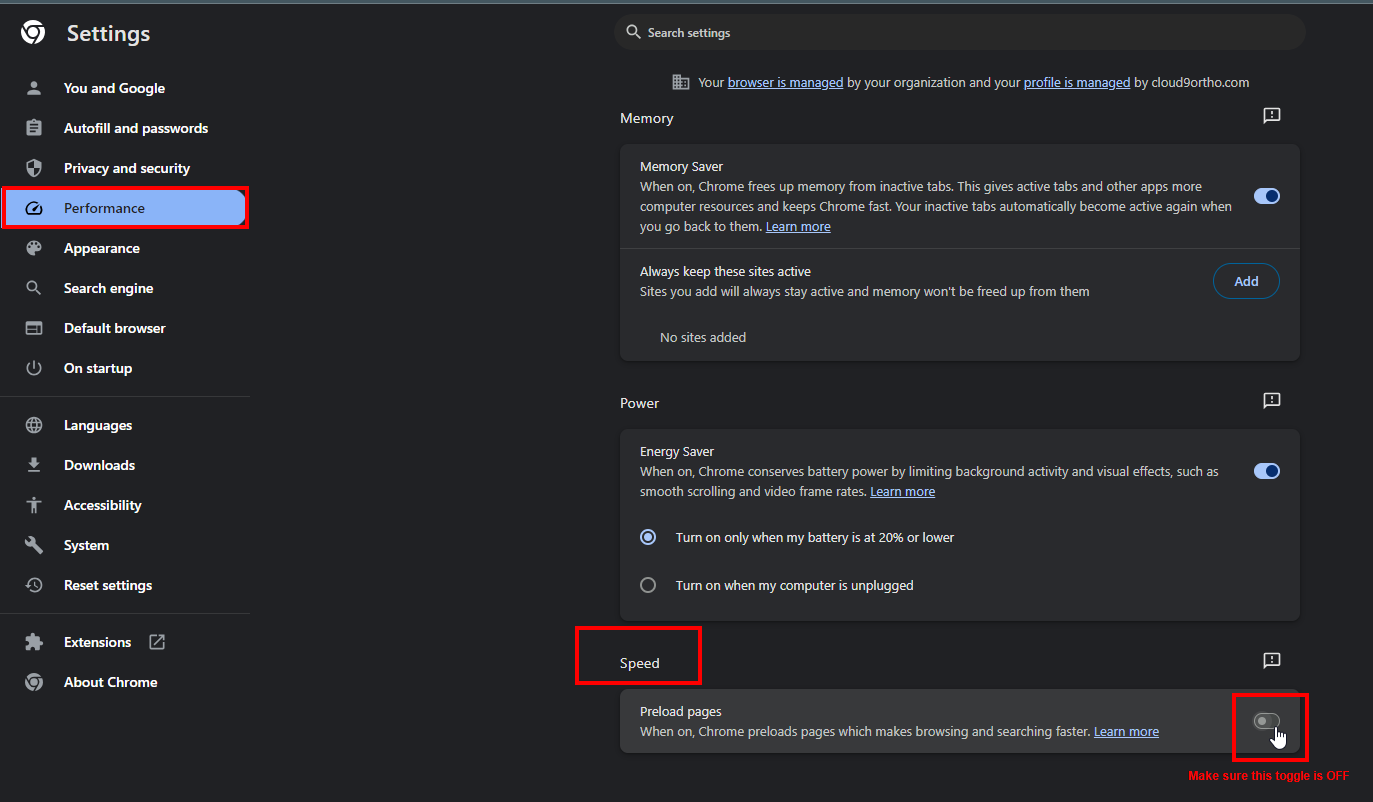Viewport: 1373px width, 802px height.
Task: Click the magnifier icon in Search settings bar
Action: click(x=633, y=32)
